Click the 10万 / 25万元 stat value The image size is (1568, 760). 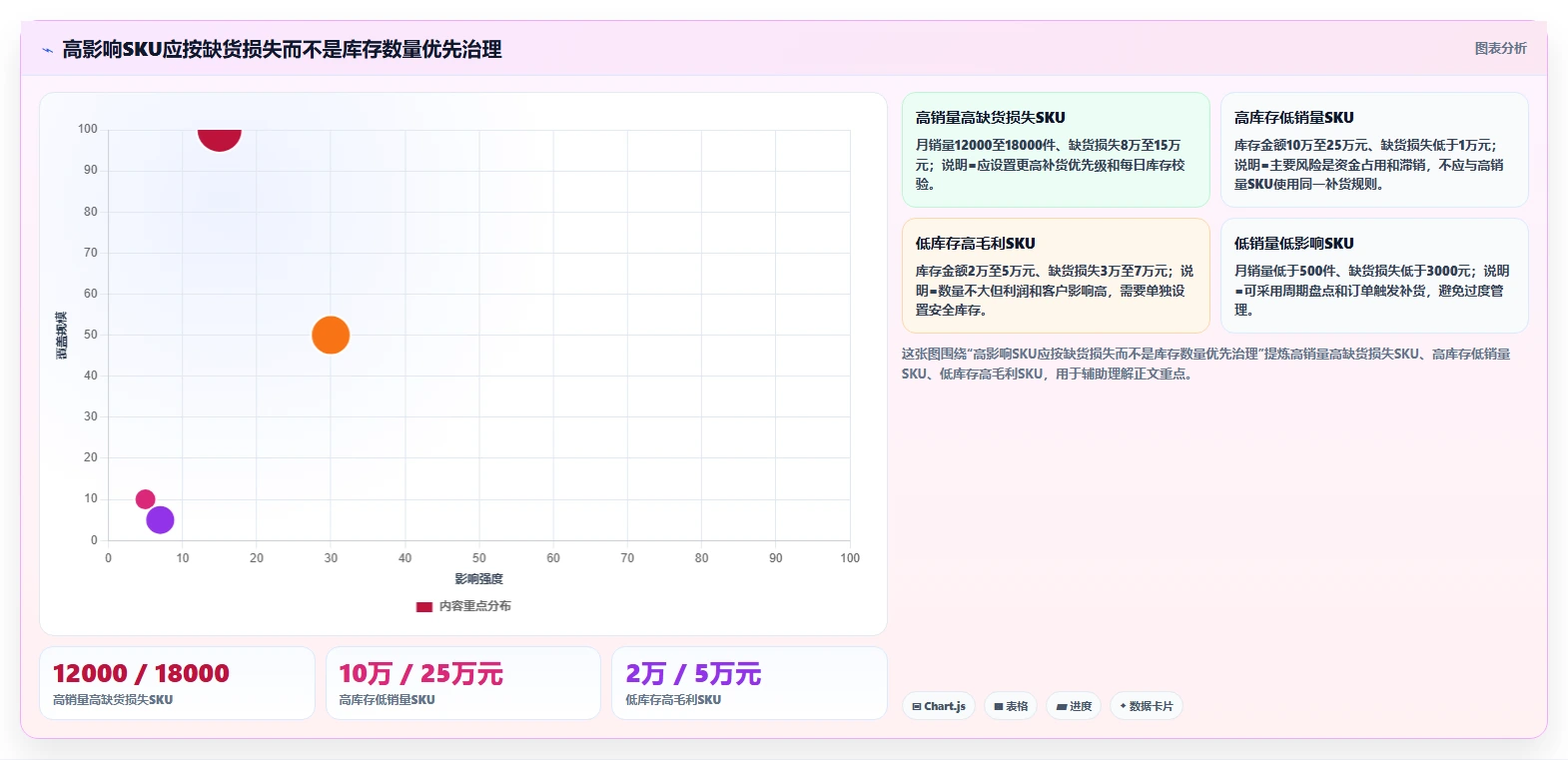click(420, 674)
